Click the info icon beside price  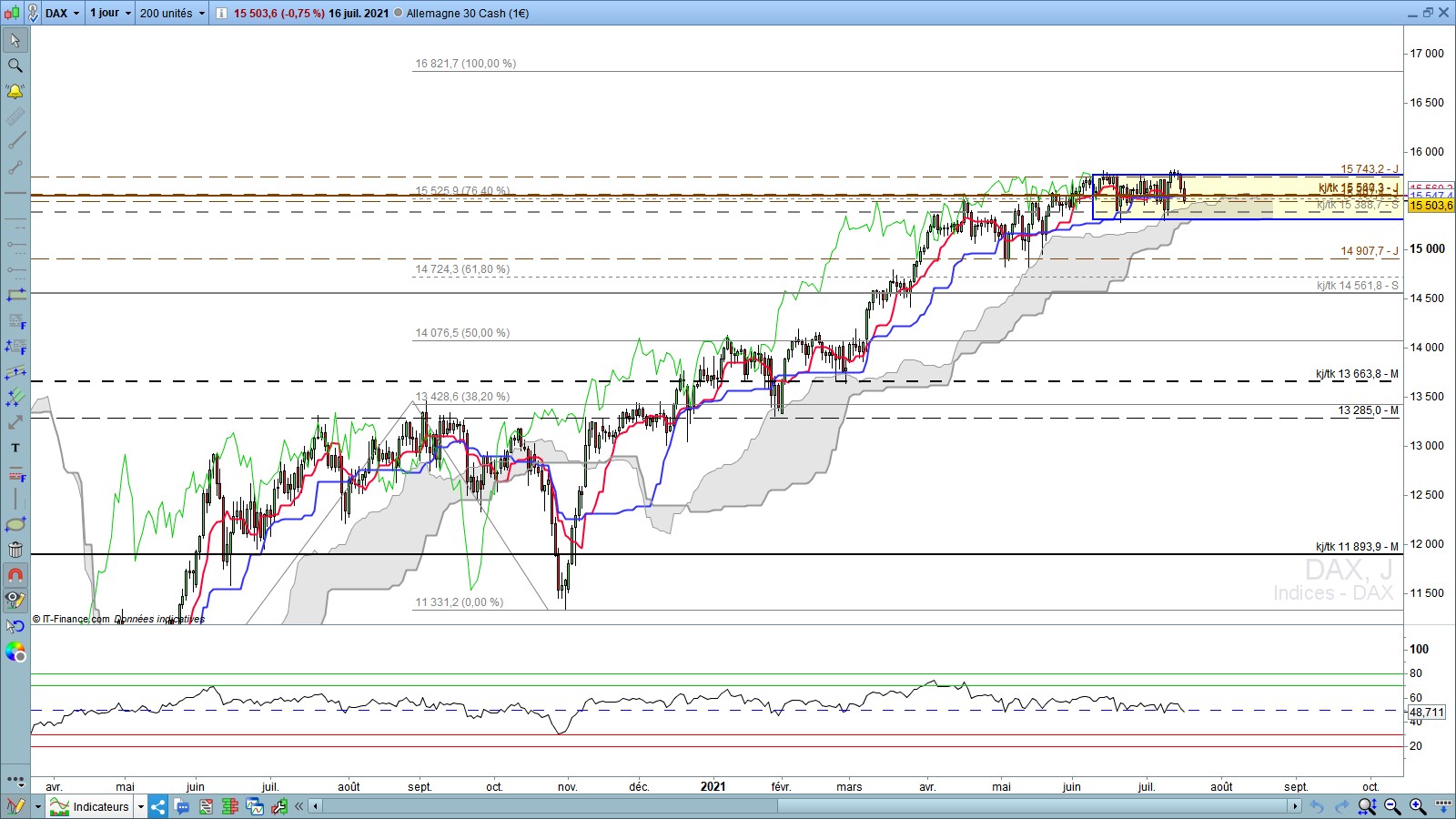click(221, 13)
